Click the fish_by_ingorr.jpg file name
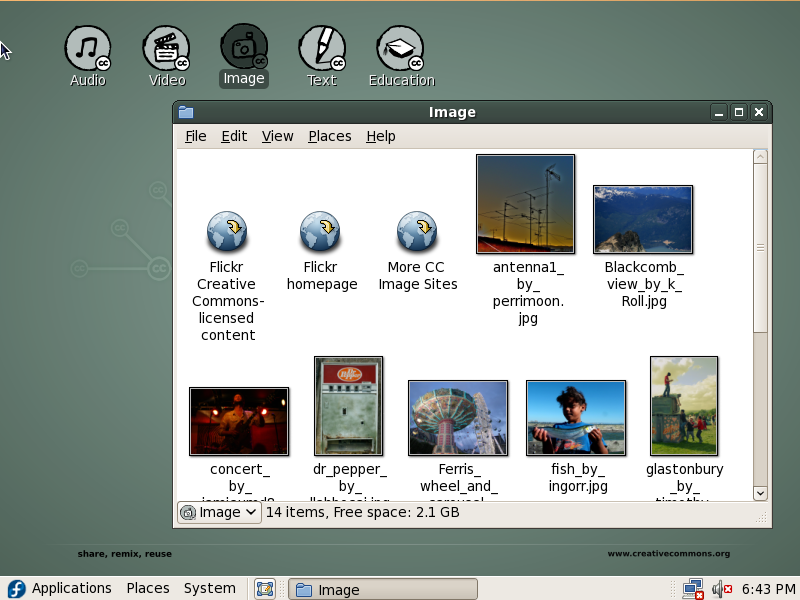800x600 pixels. (x=578, y=478)
